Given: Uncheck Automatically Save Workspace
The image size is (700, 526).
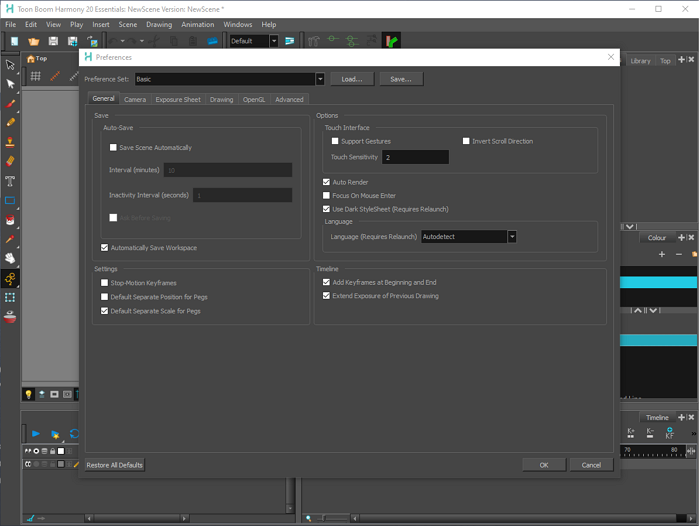Looking at the screenshot, I should [x=104, y=247].
